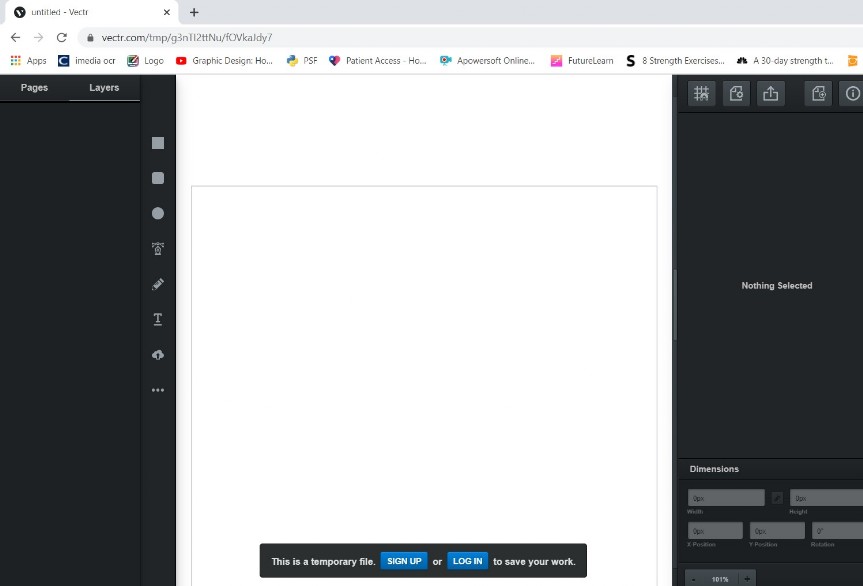
Task: Click the Width input field
Action: tap(726, 498)
